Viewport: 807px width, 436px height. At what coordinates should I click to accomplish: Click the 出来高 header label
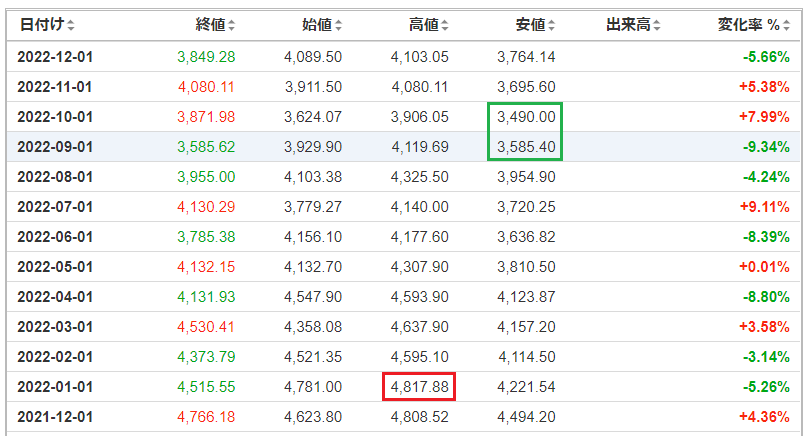point(628,24)
